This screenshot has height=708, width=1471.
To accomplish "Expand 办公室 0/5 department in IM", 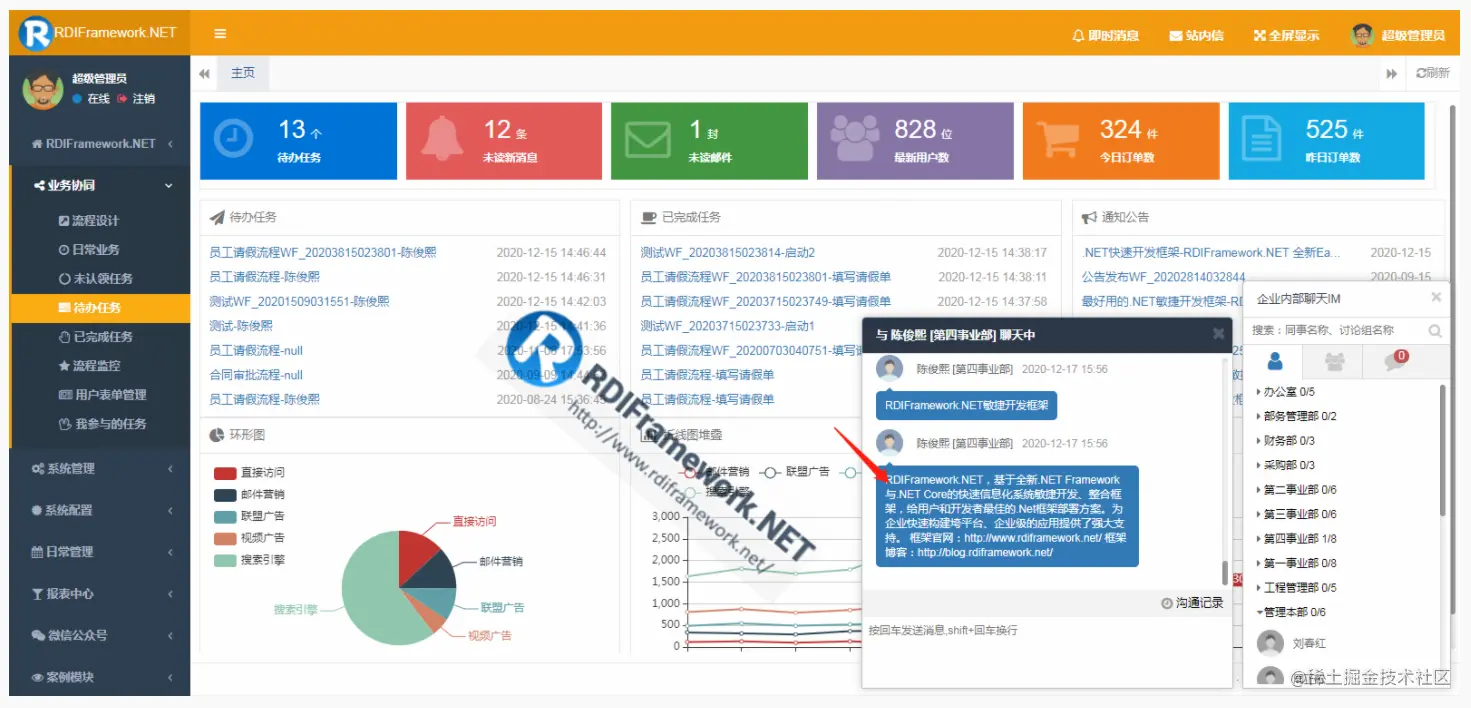I will point(1285,392).
